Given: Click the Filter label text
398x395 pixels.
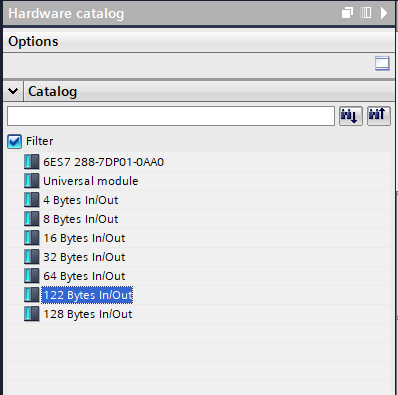Looking at the screenshot, I should pyautogui.click(x=40, y=141).
